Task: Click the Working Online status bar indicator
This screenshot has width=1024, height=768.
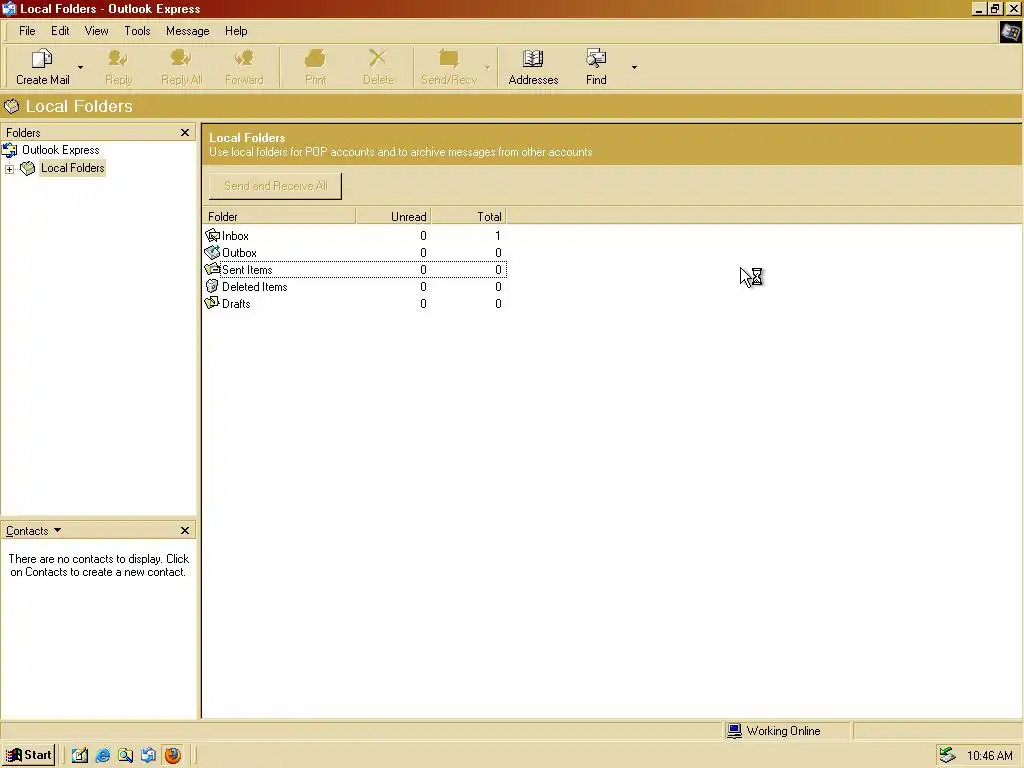Action: point(775,731)
